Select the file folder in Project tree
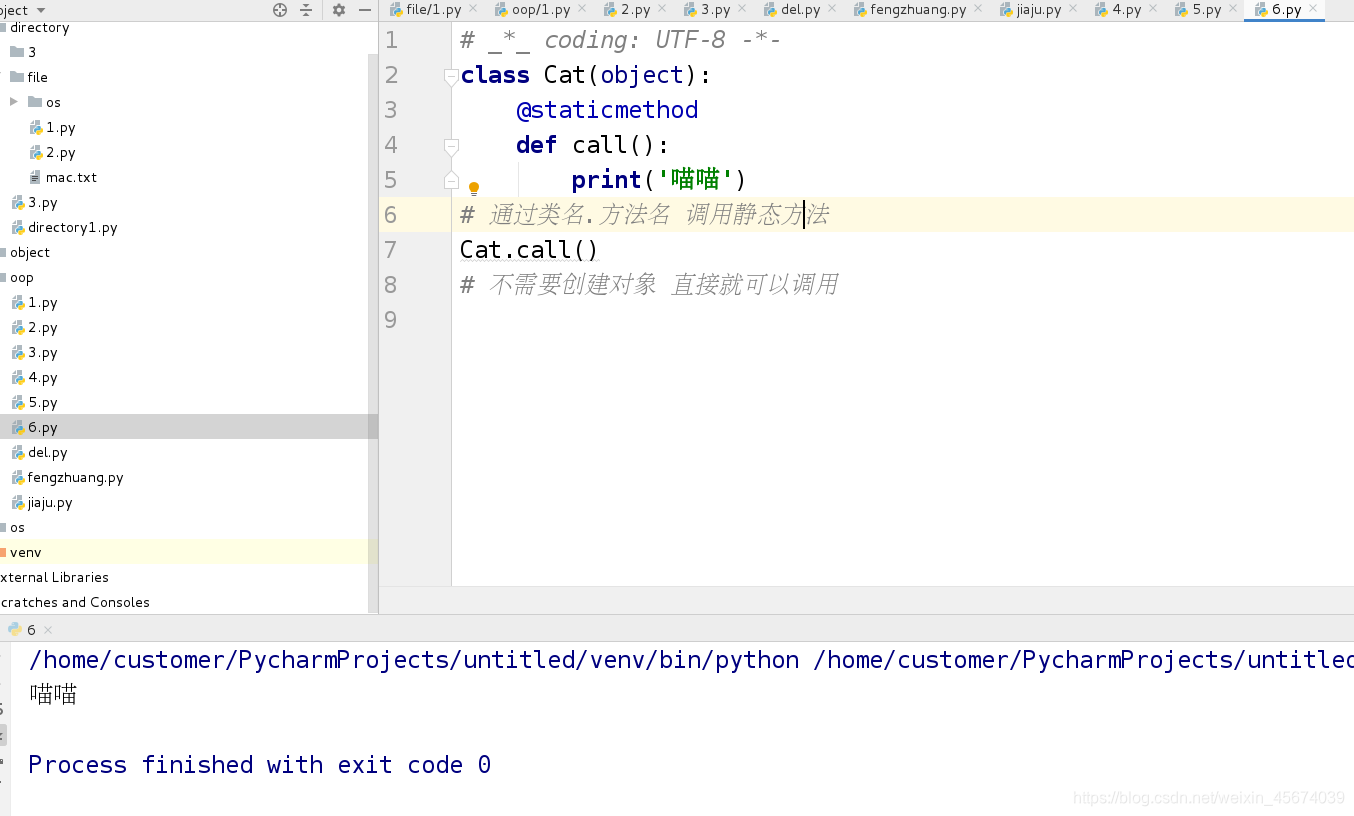 (x=37, y=77)
